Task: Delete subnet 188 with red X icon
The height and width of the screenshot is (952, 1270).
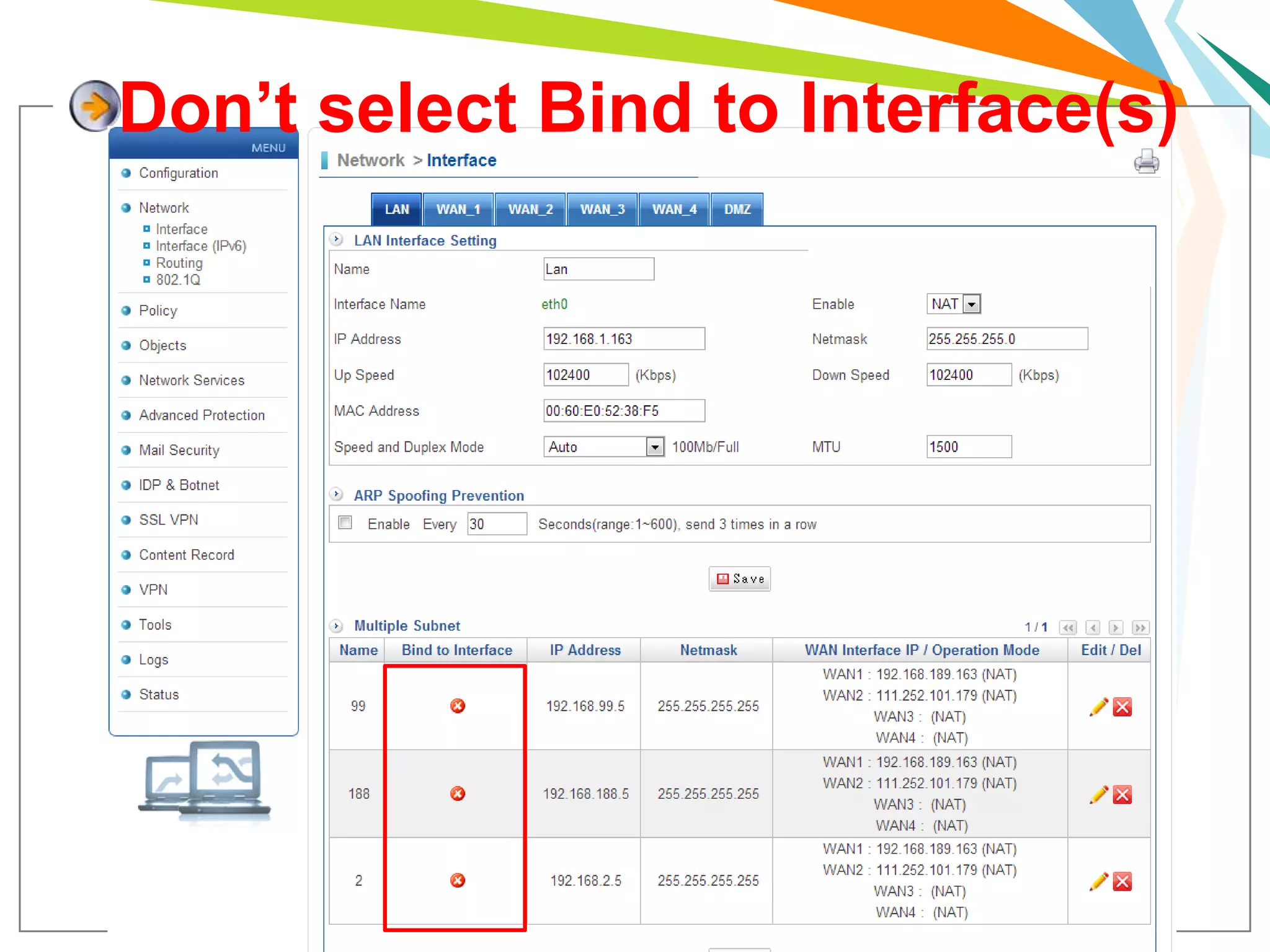Action: (1122, 795)
